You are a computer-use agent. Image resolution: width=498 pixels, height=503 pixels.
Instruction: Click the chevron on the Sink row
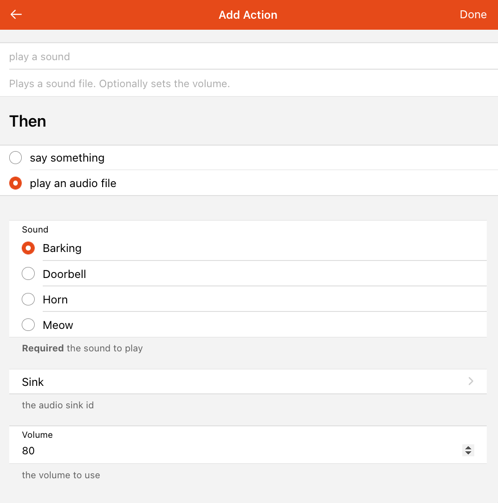(471, 381)
